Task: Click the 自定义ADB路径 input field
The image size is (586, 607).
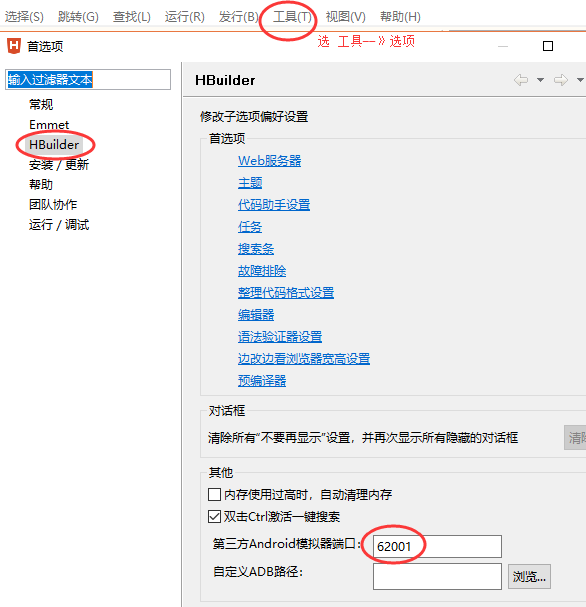Action: (437, 576)
